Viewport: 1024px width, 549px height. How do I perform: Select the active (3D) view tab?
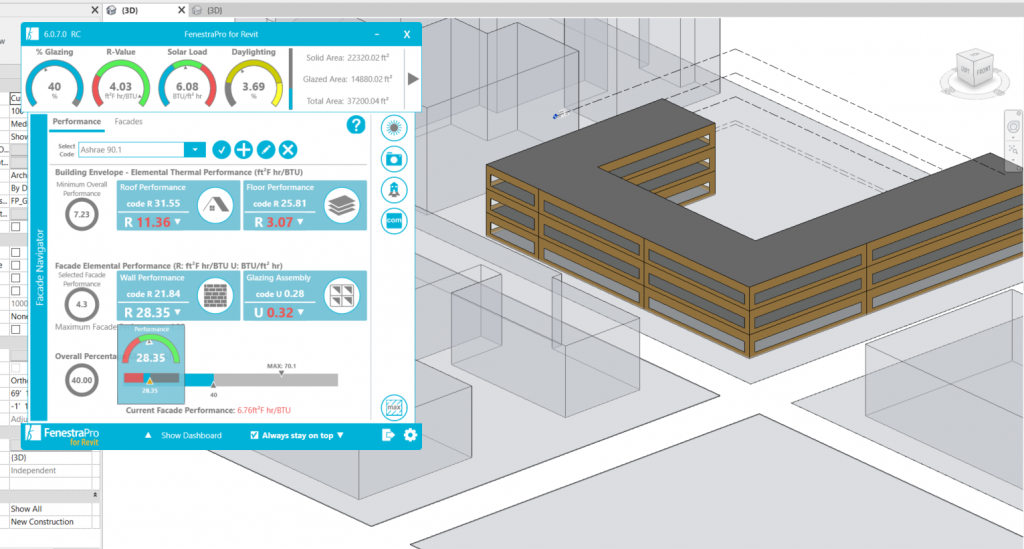pyautogui.click(x=129, y=10)
